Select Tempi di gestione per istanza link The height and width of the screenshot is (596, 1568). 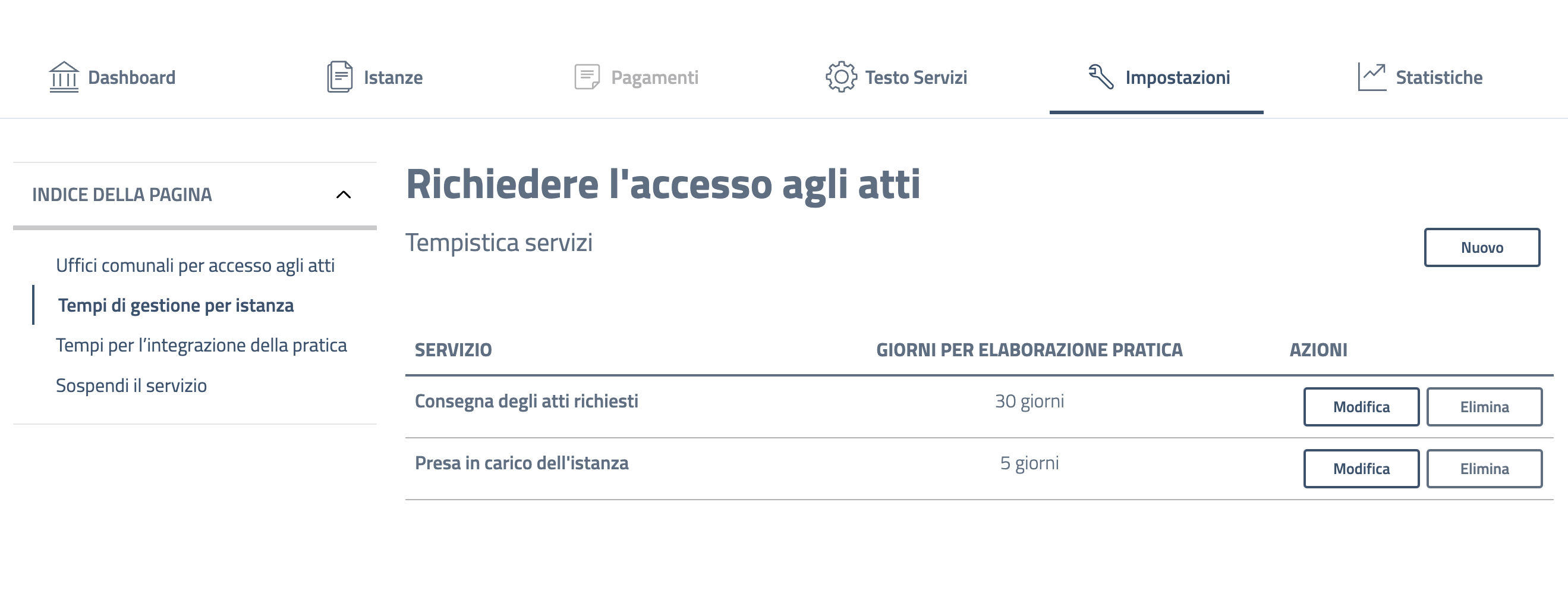click(175, 305)
